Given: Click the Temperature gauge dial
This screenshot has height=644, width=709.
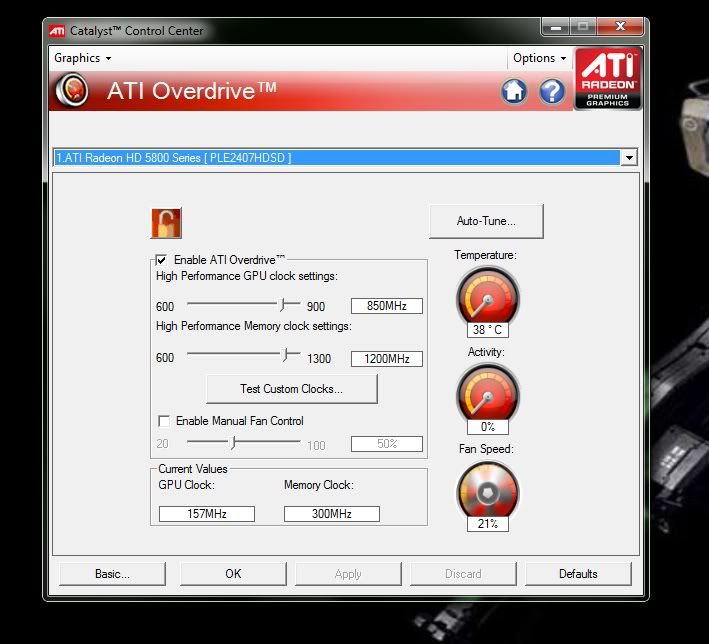Looking at the screenshot, I should click(487, 296).
